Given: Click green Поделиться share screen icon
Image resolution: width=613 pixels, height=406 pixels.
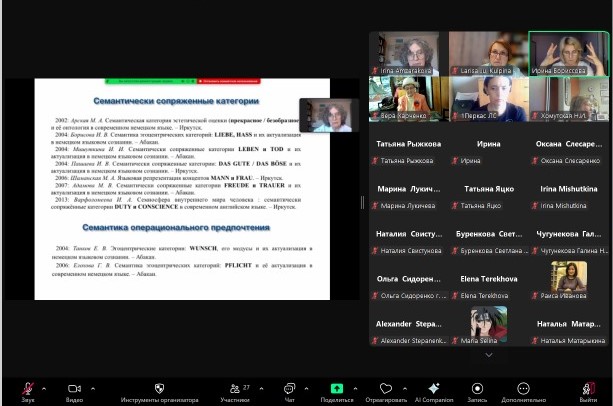Looking at the screenshot, I should click(x=337, y=388).
